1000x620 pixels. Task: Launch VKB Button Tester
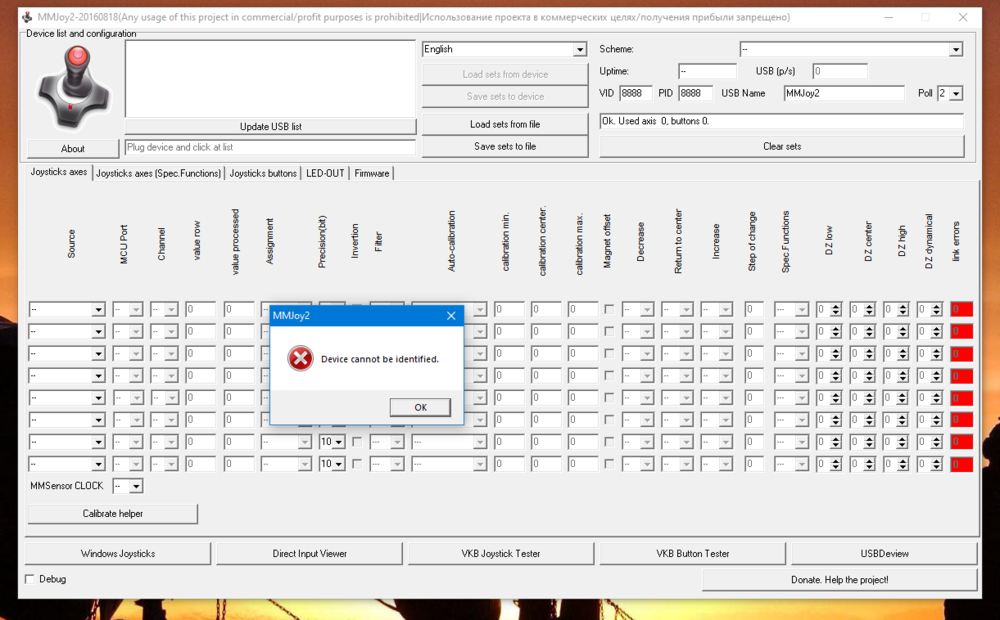(x=693, y=554)
